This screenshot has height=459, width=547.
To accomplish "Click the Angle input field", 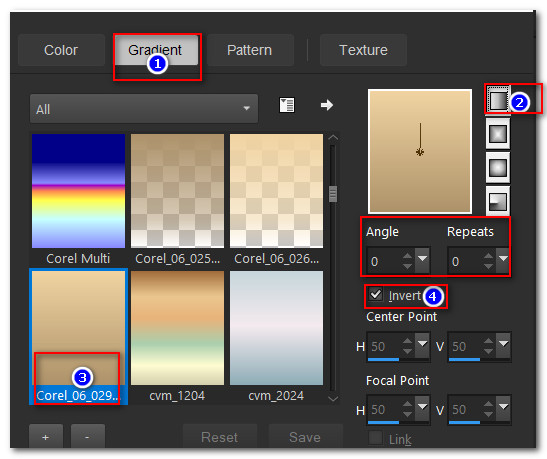I will pos(384,261).
